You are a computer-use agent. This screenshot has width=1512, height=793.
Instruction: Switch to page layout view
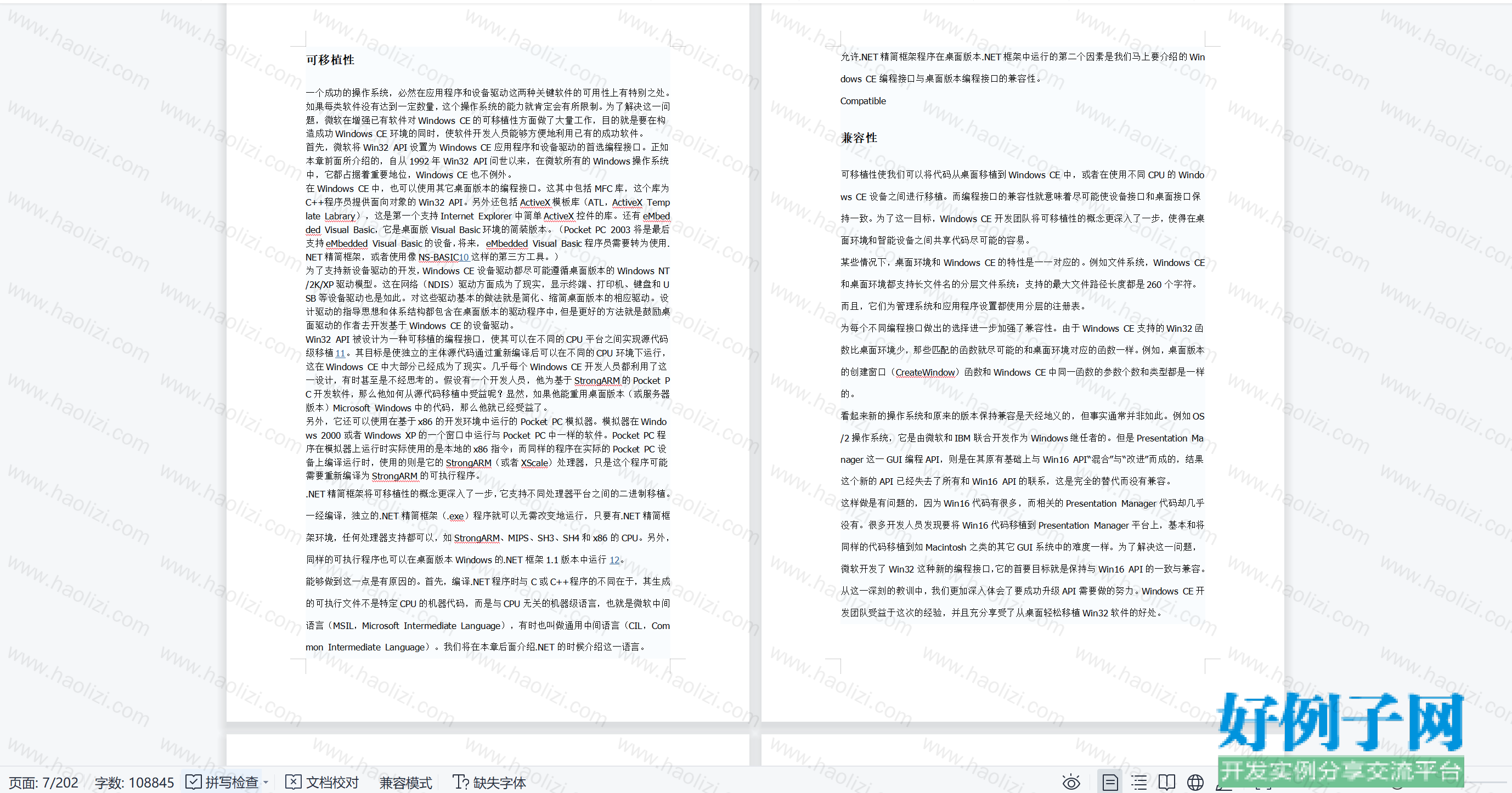1110,782
